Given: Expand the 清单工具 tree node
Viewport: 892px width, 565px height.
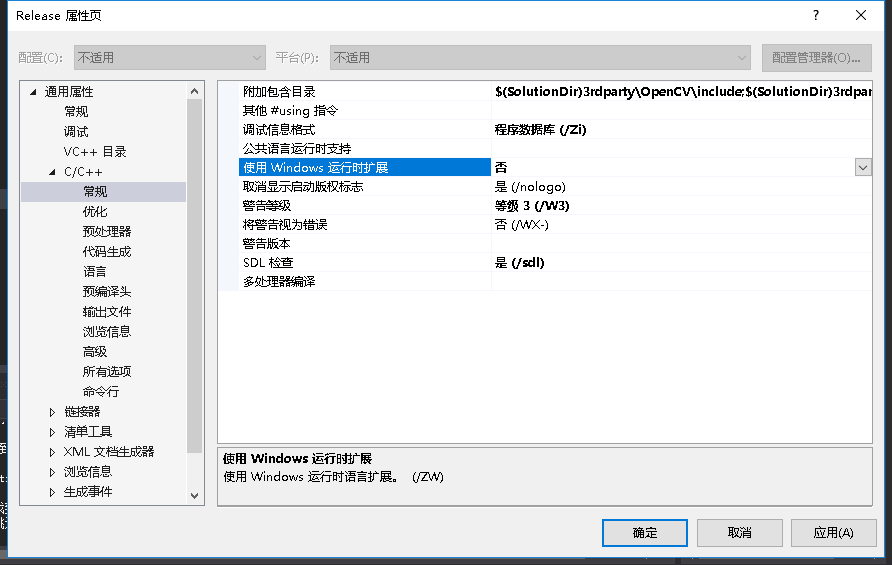Looking at the screenshot, I should (x=52, y=432).
